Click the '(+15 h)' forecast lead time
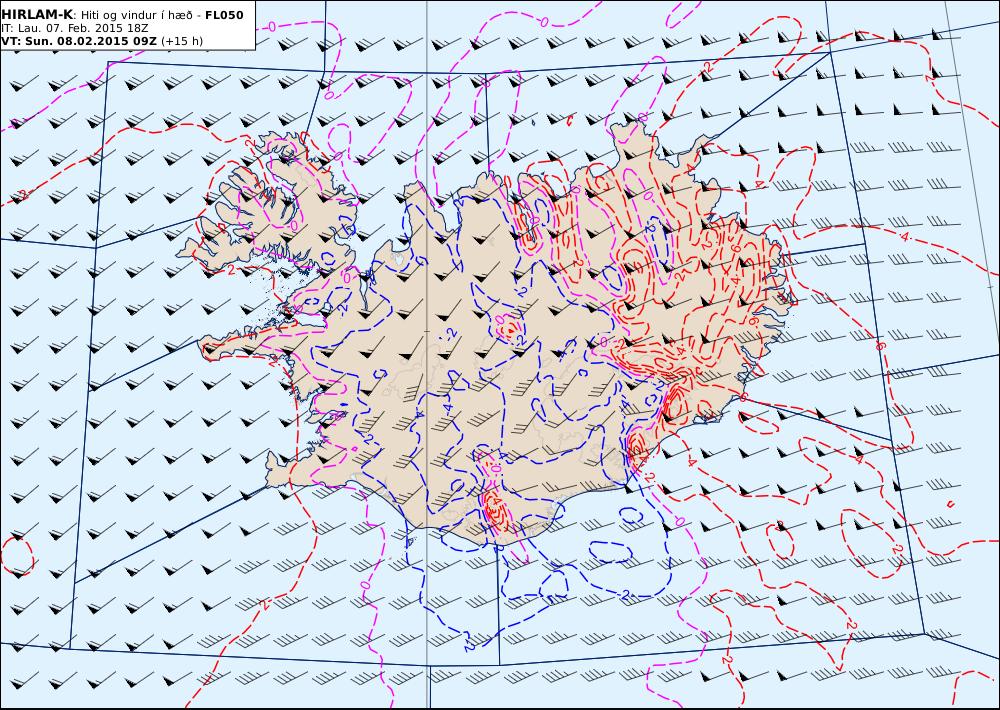This screenshot has height=710, width=1000. (182, 41)
